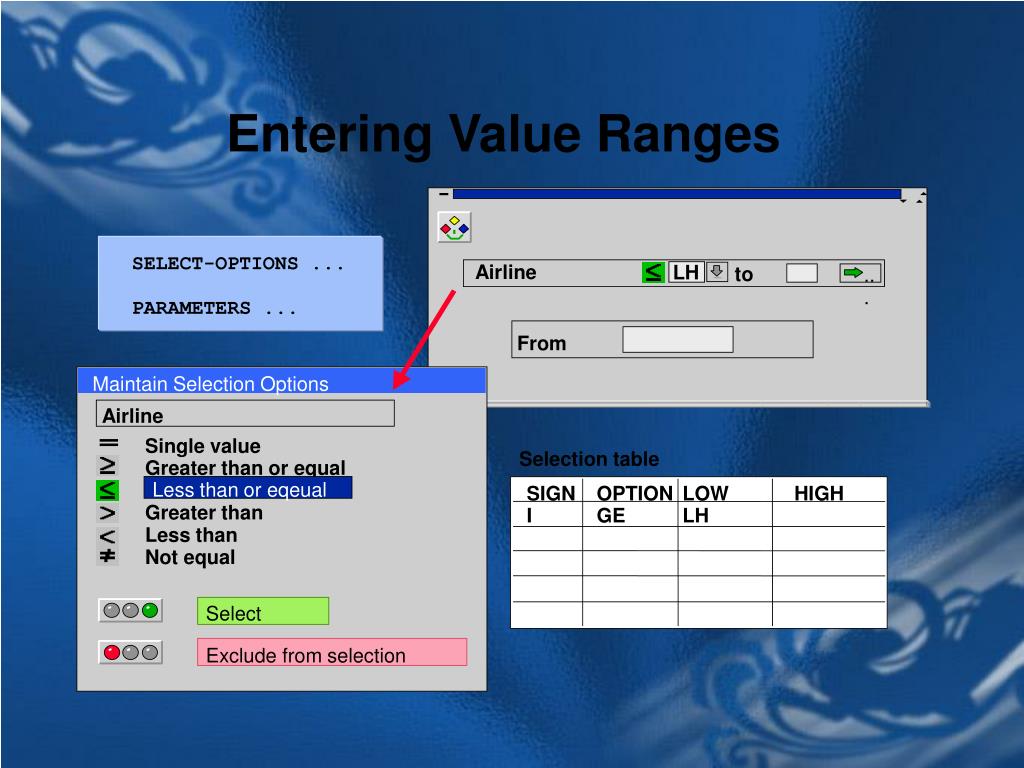Select the equals sign Single value icon
This screenshot has width=1024, height=768.
pyautogui.click(x=108, y=443)
